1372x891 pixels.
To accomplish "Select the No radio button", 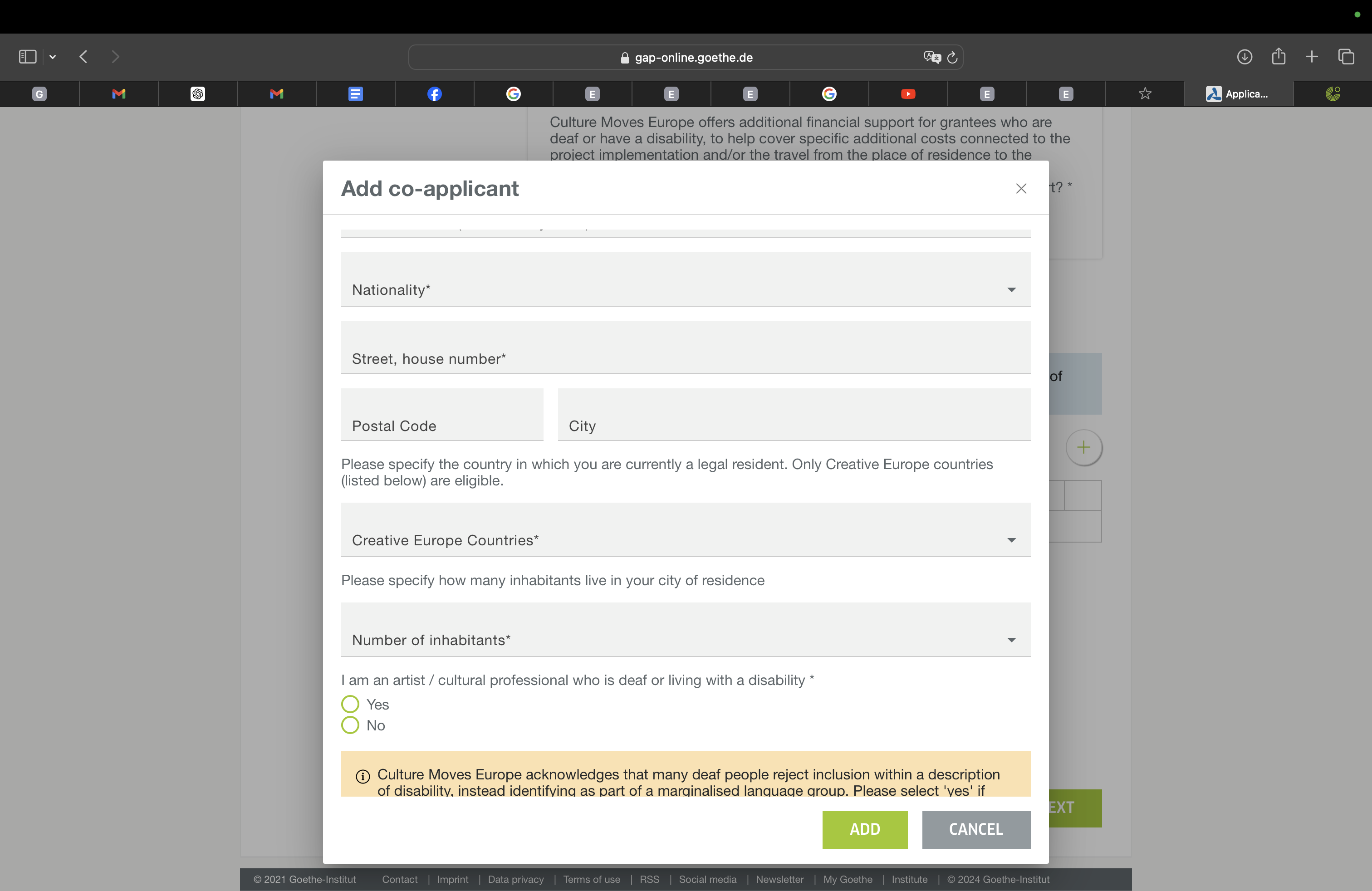I will click(350, 725).
